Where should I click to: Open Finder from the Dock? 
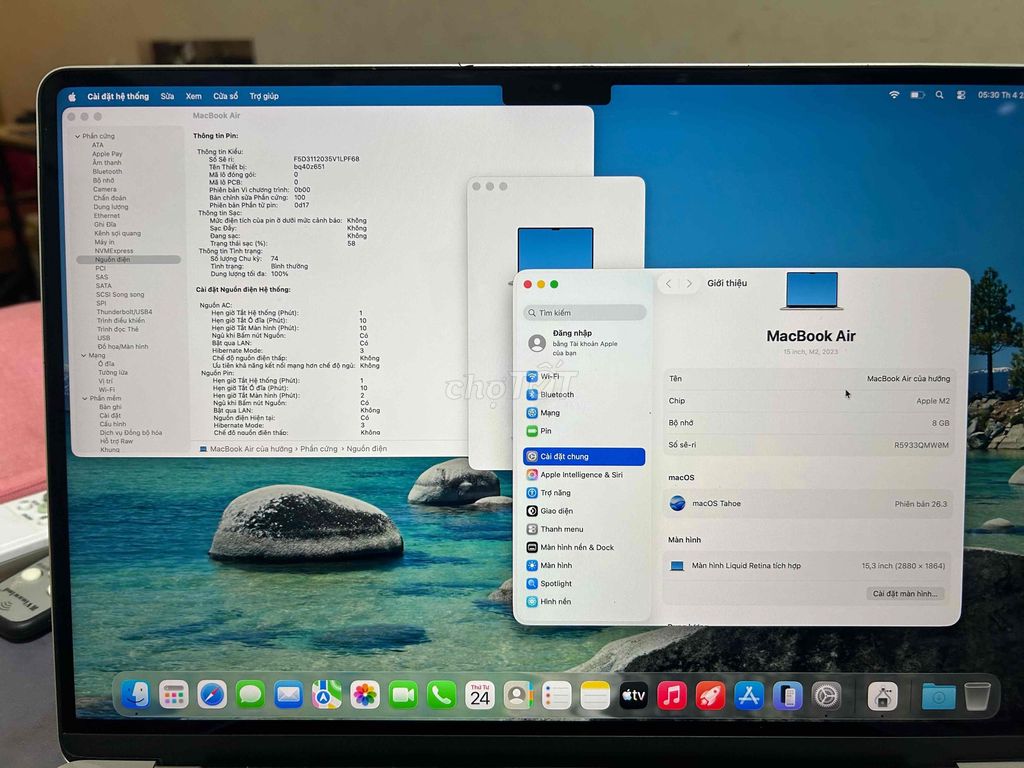(136, 696)
